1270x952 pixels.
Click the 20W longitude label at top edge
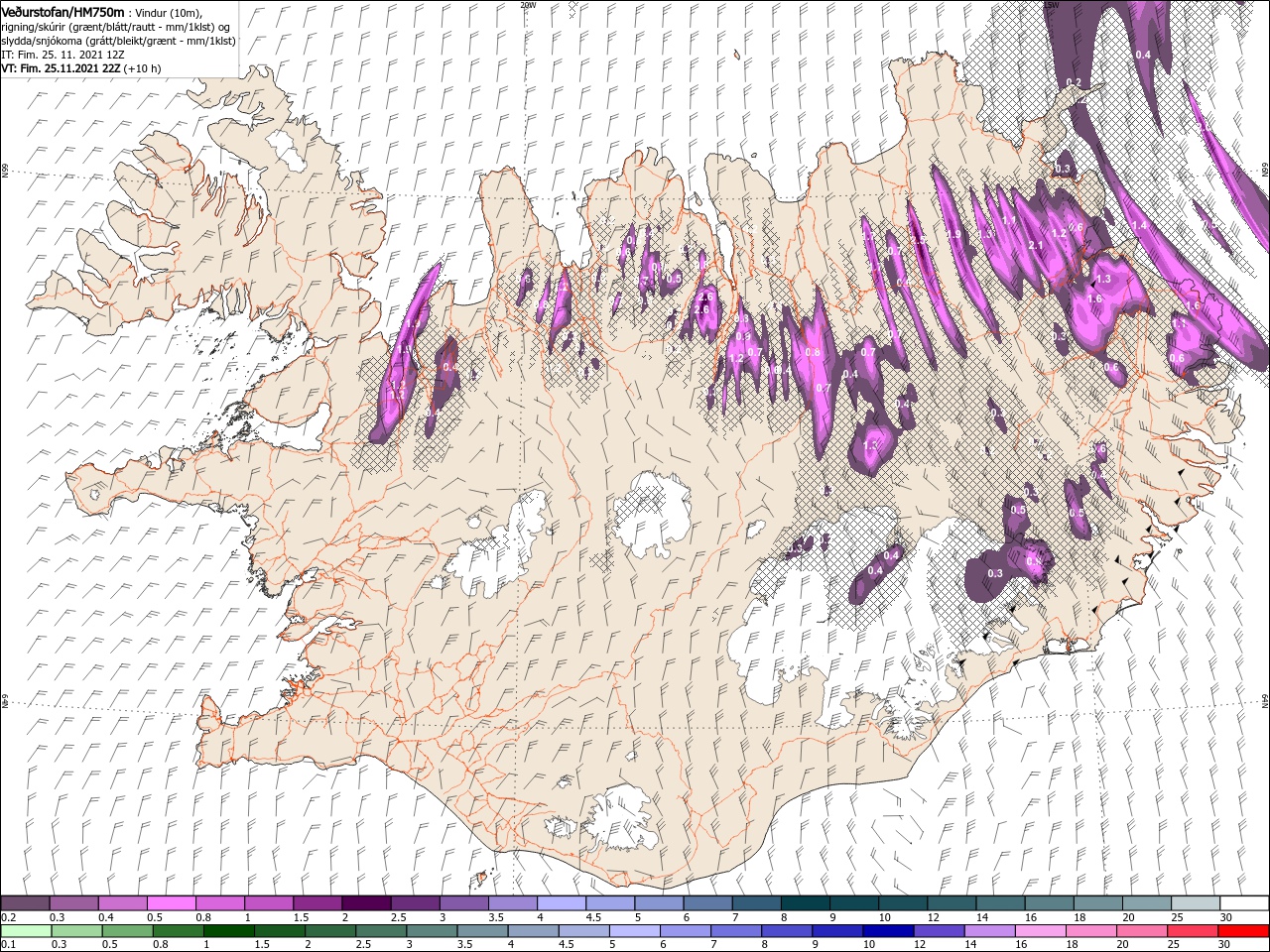pyautogui.click(x=528, y=5)
